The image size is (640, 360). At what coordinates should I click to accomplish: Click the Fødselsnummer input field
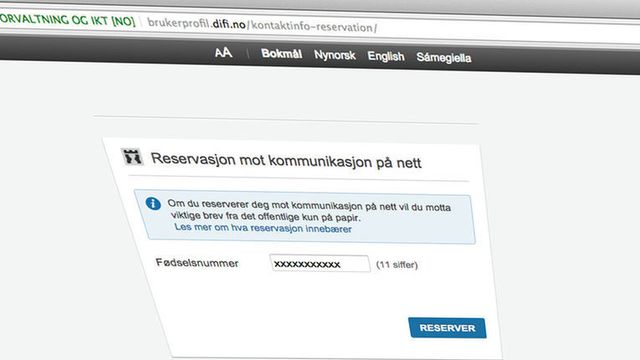click(320, 264)
